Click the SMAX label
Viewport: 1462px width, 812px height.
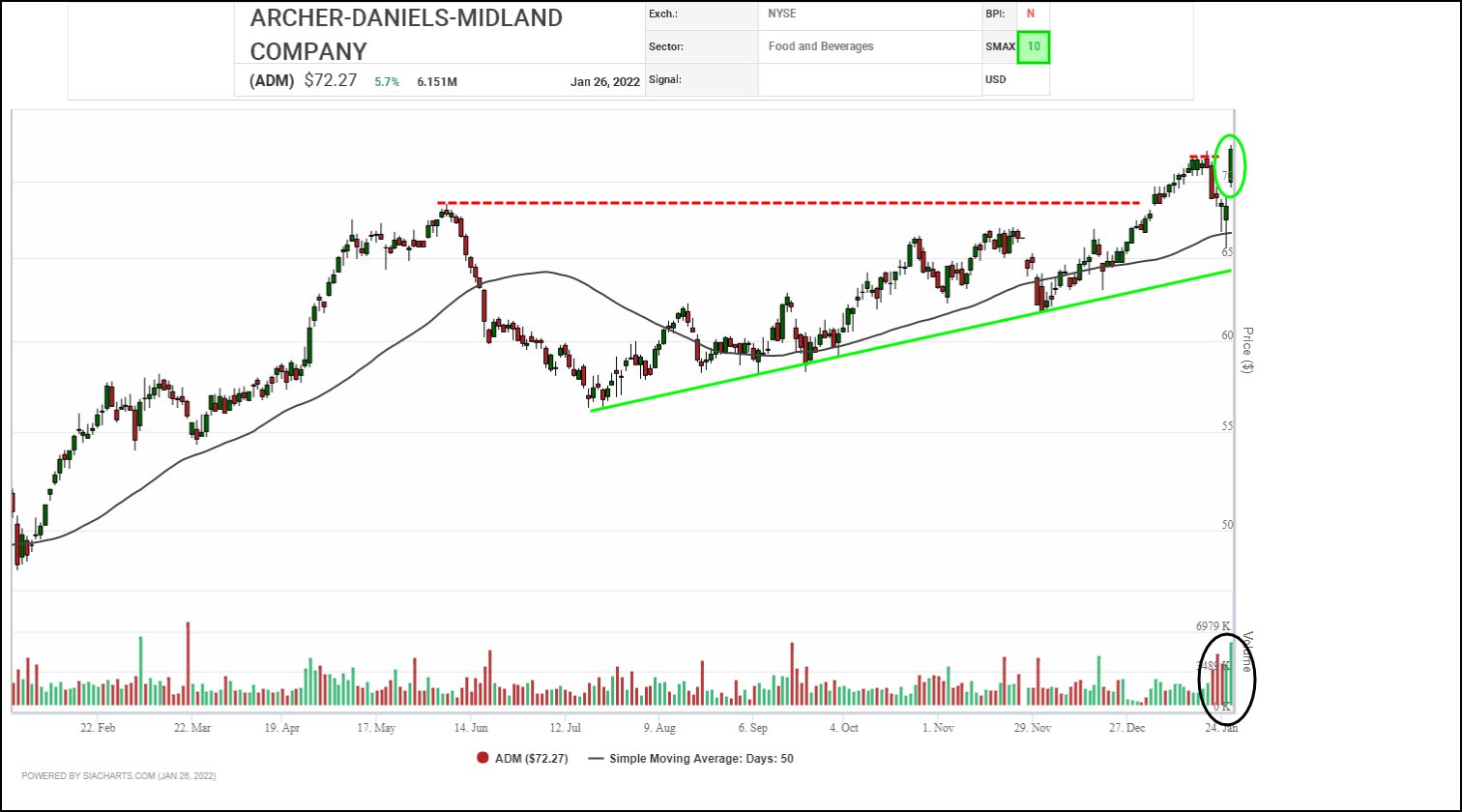pyautogui.click(x=1001, y=46)
